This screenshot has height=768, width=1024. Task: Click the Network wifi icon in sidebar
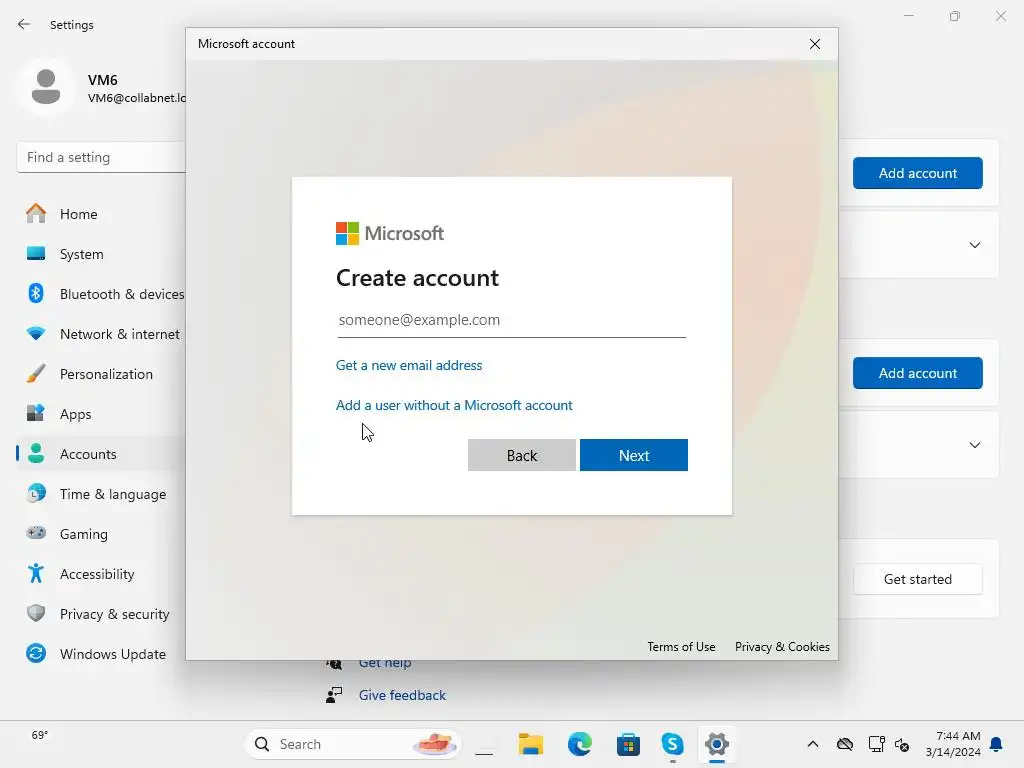(36, 333)
